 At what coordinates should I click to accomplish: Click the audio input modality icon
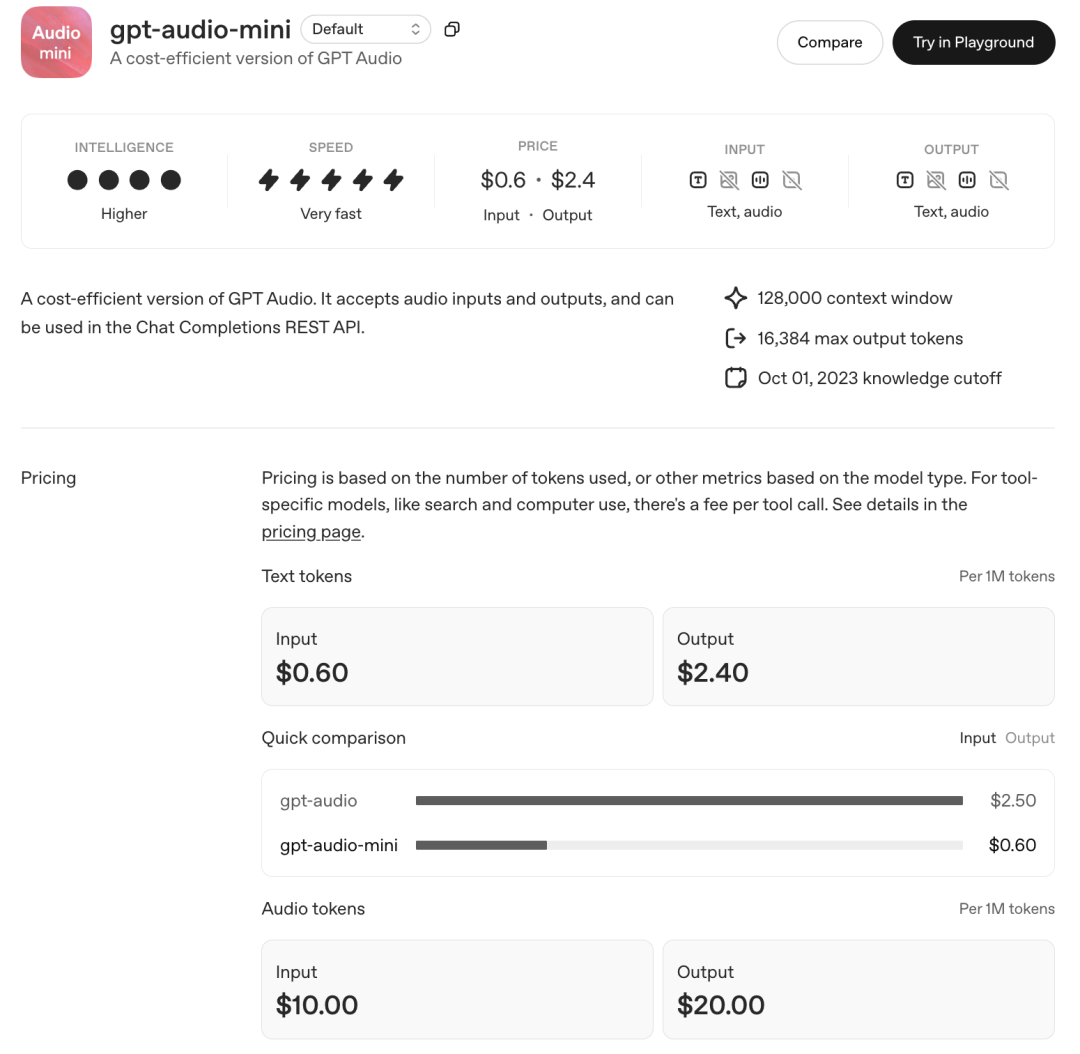[760, 180]
